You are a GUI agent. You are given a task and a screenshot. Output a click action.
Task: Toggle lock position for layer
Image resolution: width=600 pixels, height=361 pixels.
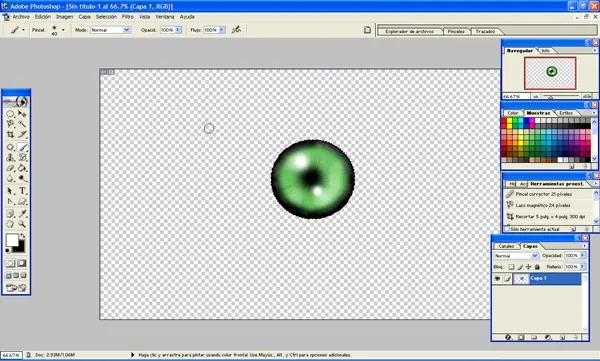528,267
